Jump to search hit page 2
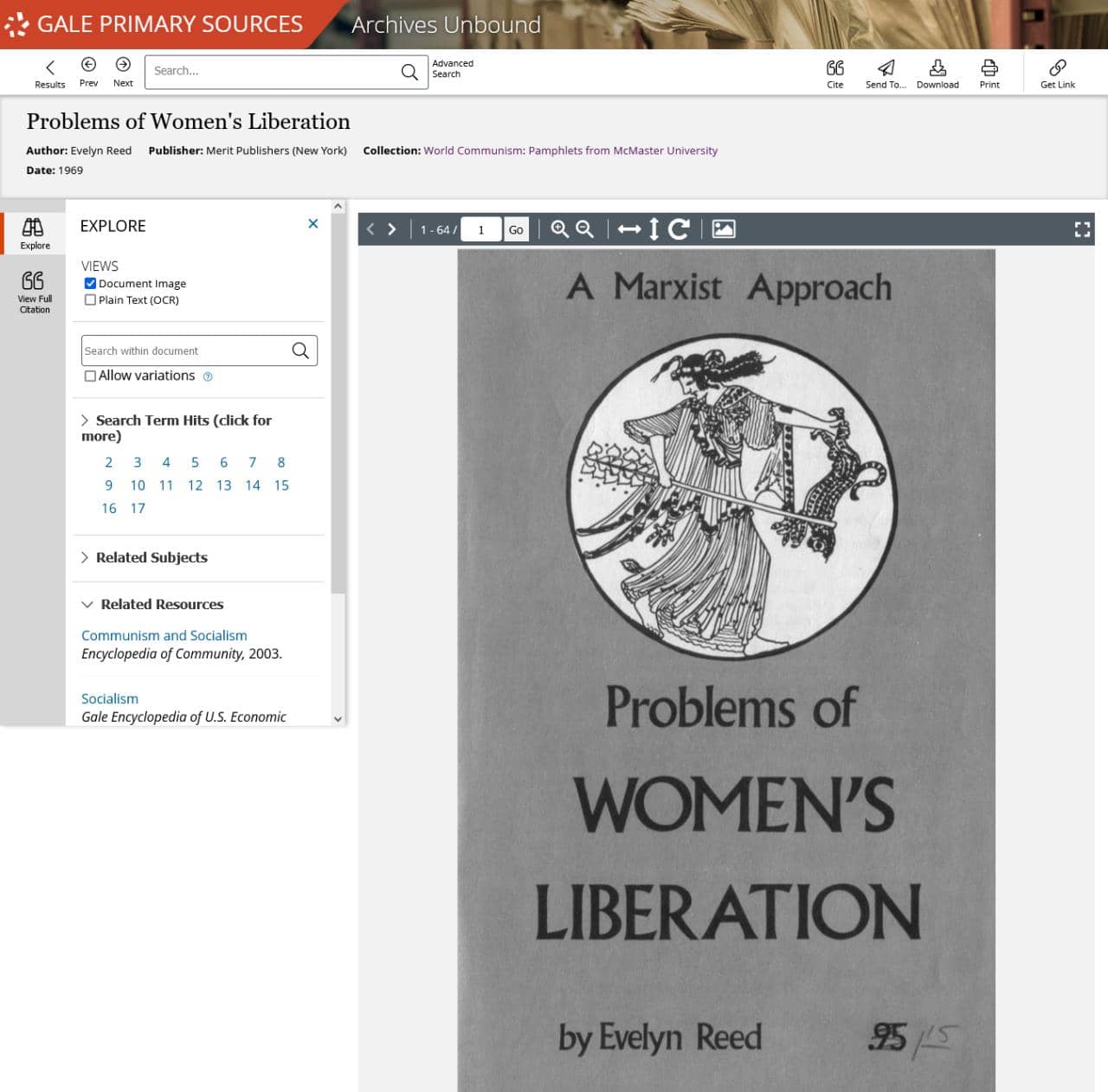This screenshot has width=1108, height=1092. [109, 462]
